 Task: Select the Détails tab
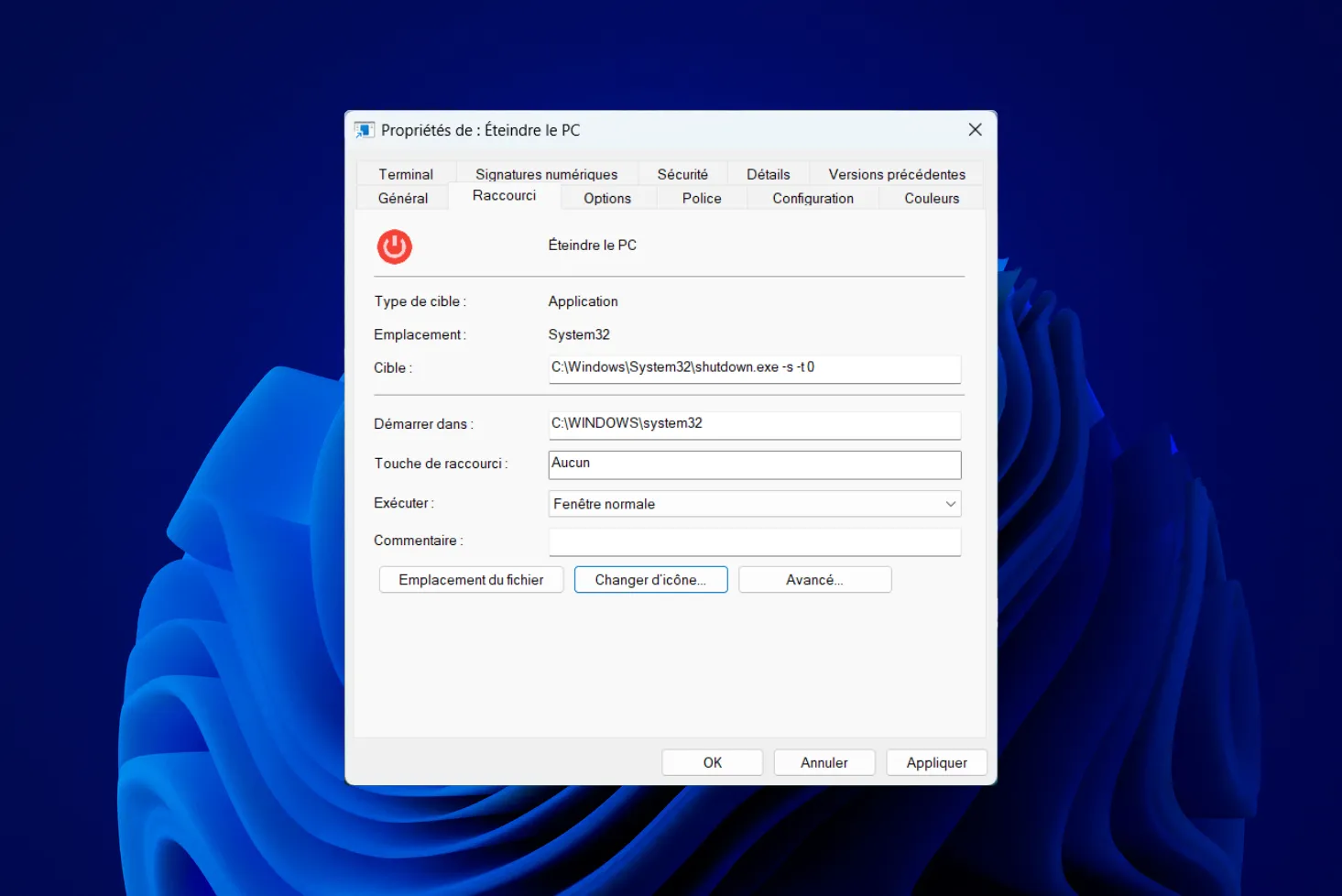point(768,173)
